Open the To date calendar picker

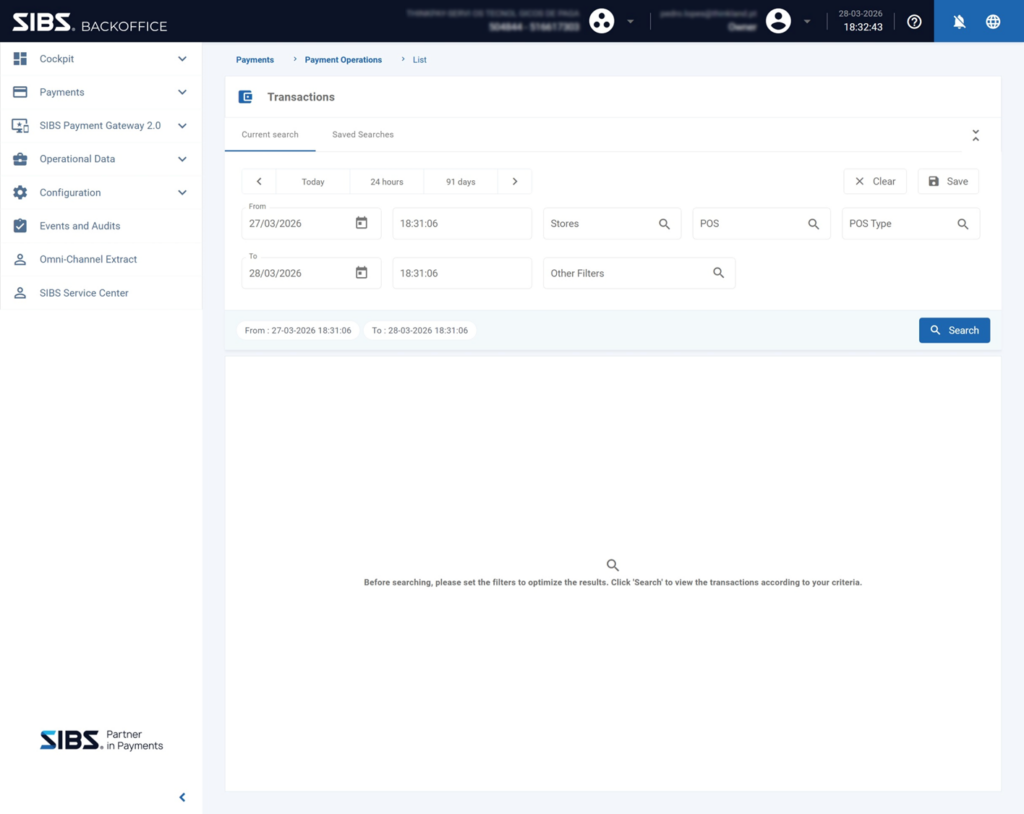click(362, 273)
